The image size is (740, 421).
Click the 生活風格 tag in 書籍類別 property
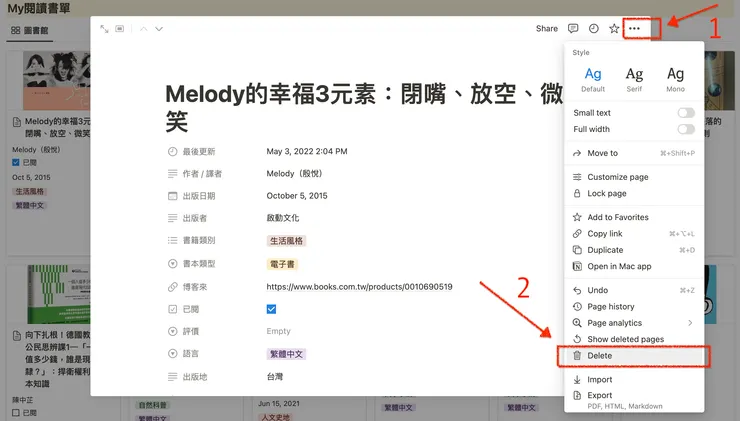[x=286, y=241]
